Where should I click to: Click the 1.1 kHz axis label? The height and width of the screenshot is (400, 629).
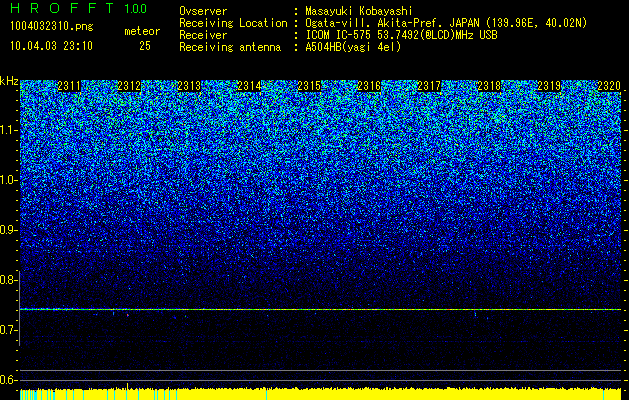(x=8, y=130)
